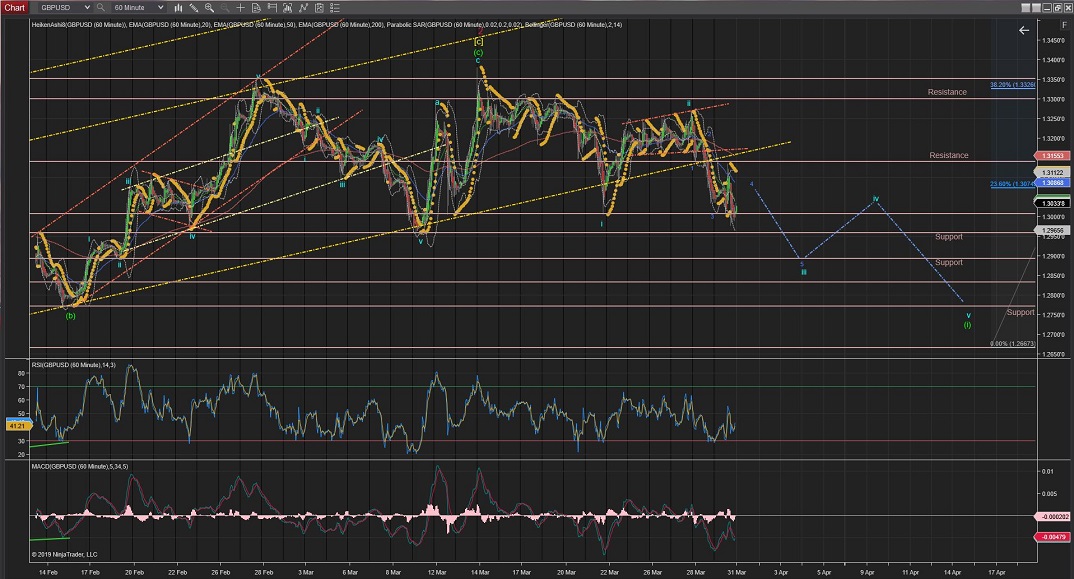This screenshot has width=1074, height=579.
Task: Open the indicators icon
Action: (x=288, y=8)
